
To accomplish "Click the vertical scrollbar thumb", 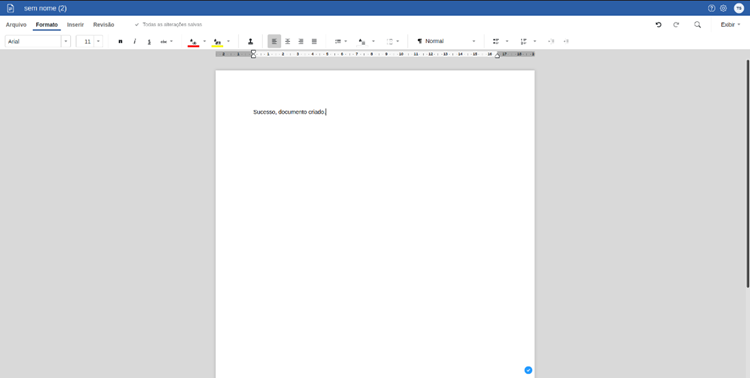I will (748, 173).
